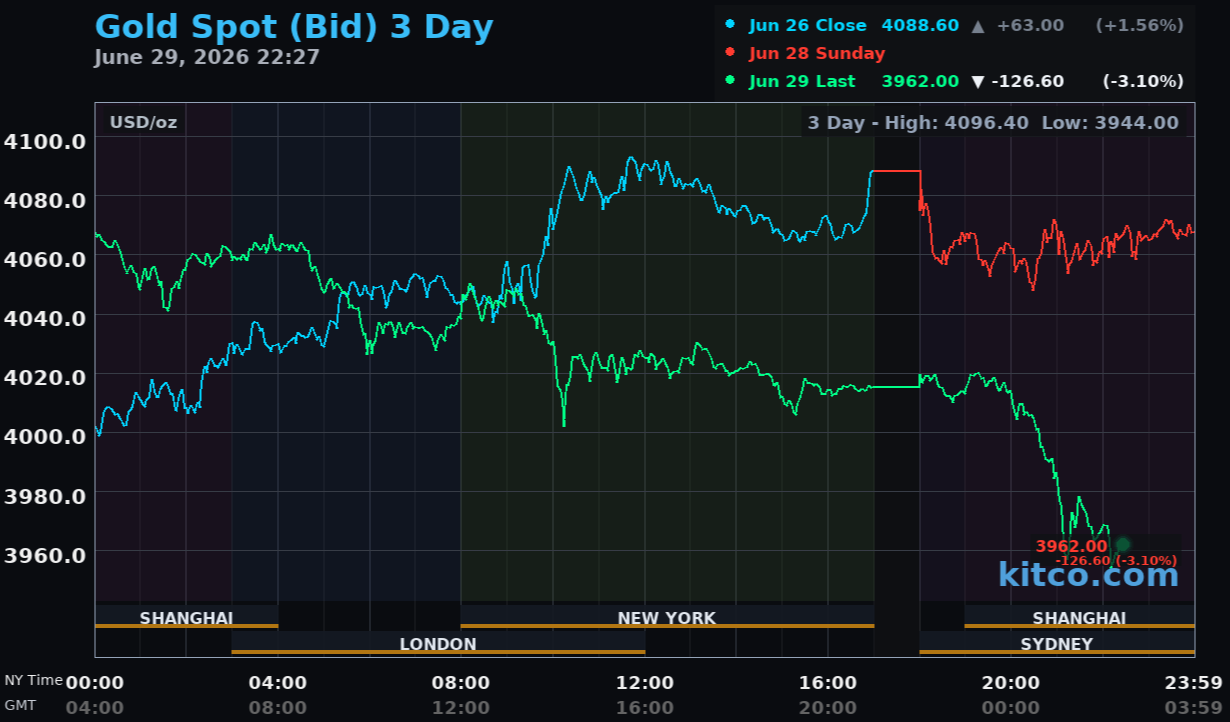
Task: Click the blue Jun 26 legend dot
Action: (731, 25)
